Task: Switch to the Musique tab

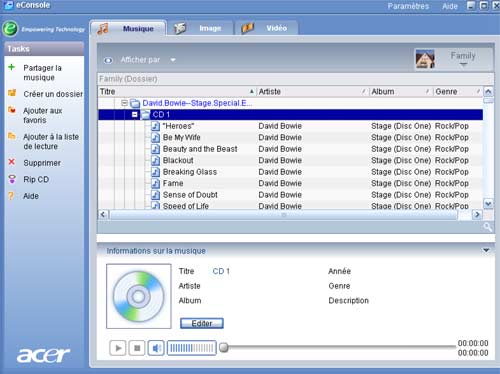Action: 128,28
